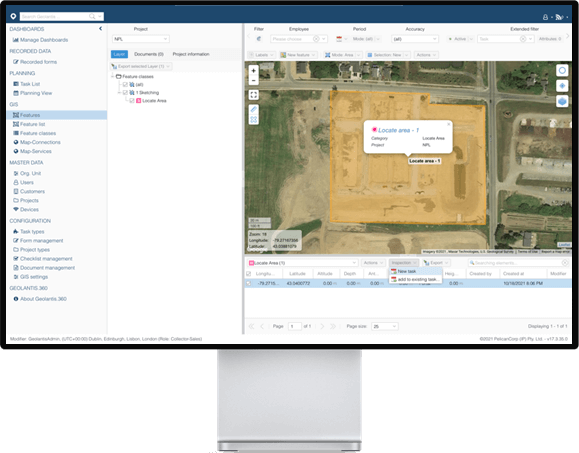
Task: Open the table Export dropdown button
Action: click(x=436, y=262)
